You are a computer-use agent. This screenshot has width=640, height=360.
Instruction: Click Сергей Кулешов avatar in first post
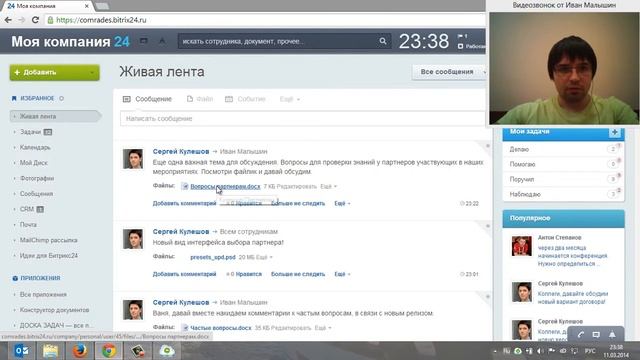133,159
